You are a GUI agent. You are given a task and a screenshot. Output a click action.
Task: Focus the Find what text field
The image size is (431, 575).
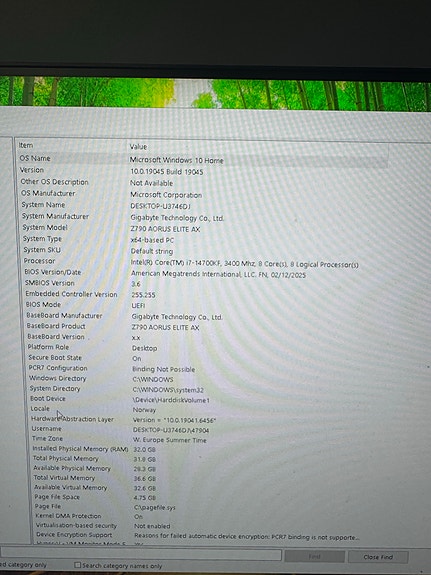pyautogui.click(x=140, y=554)
